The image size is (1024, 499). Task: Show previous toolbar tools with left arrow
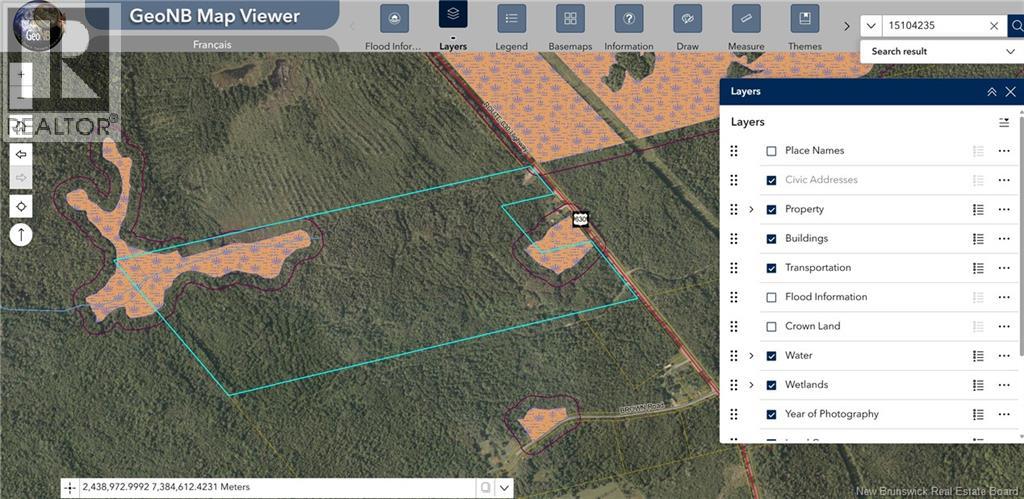[353, 27]
